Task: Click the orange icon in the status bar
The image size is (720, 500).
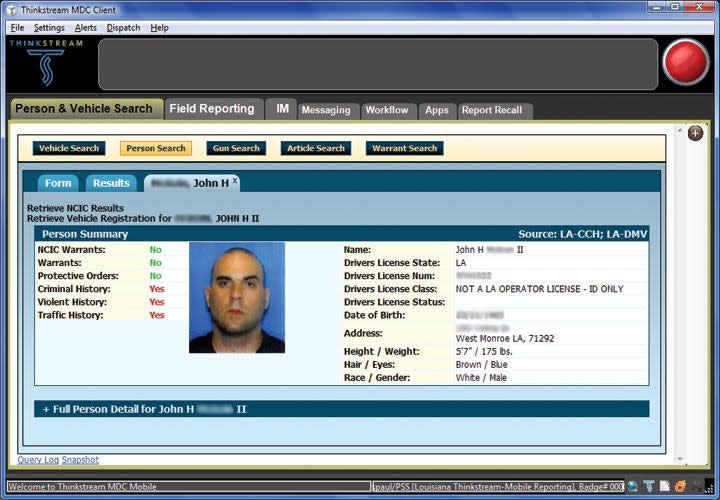Action: (x=680, y=487)
